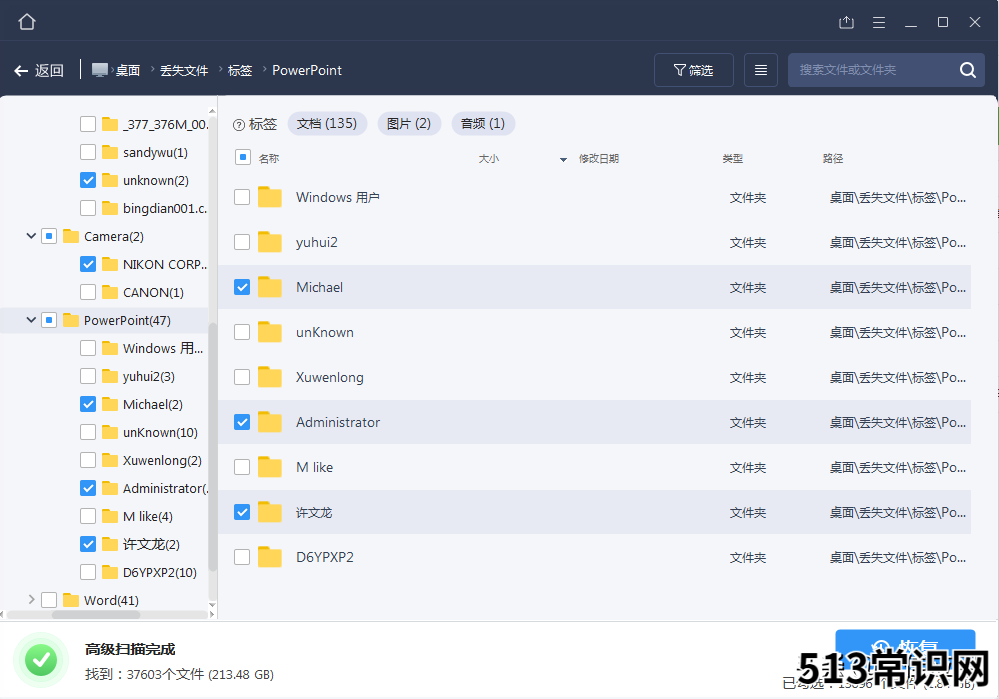Check the unKnown row checkbox in list

pyautogui.click(x=242, y=333)
